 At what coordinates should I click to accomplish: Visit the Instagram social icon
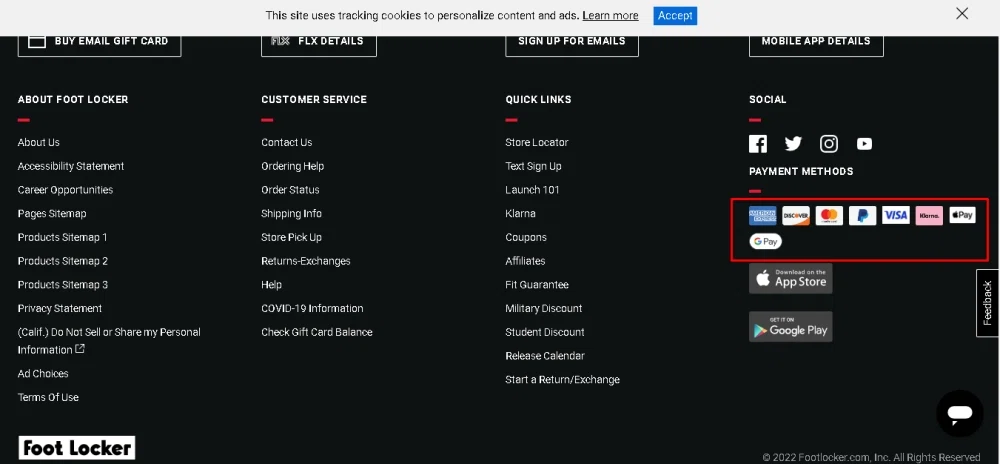(x=829, y=144)
